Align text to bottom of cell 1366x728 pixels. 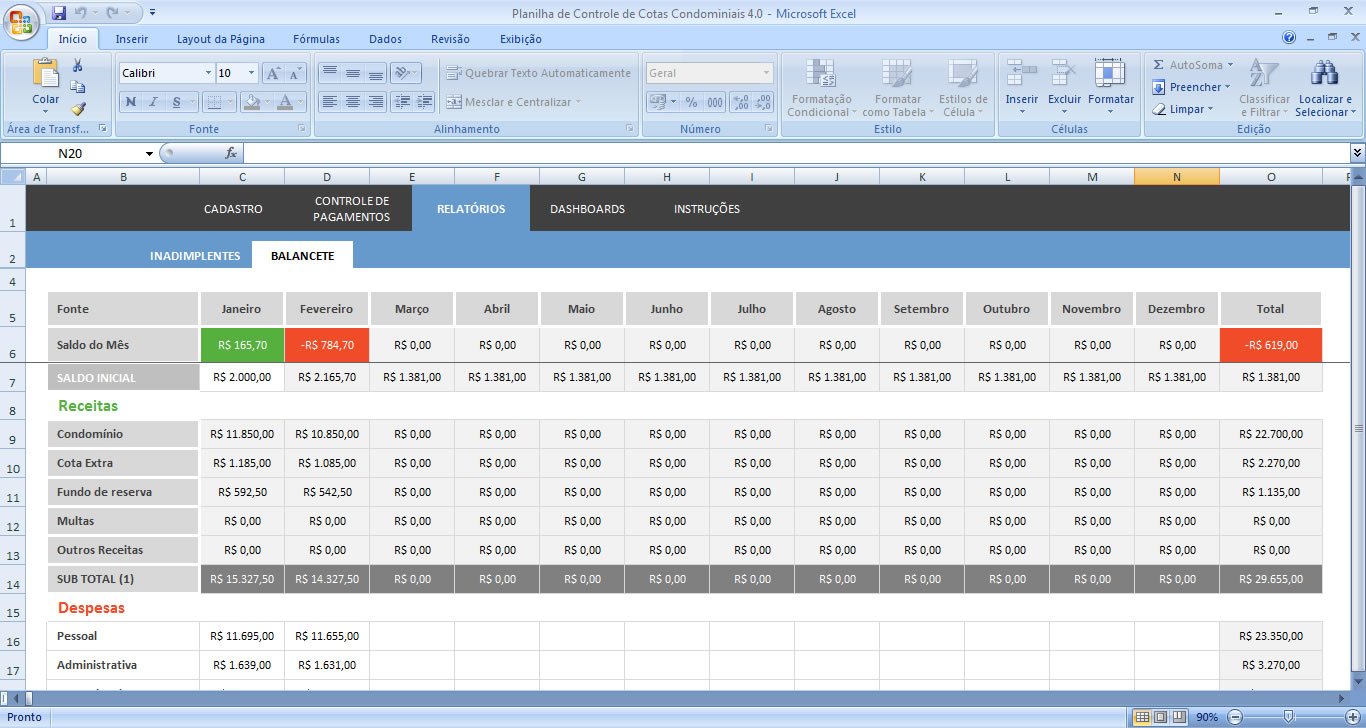[x=376, y=73]
